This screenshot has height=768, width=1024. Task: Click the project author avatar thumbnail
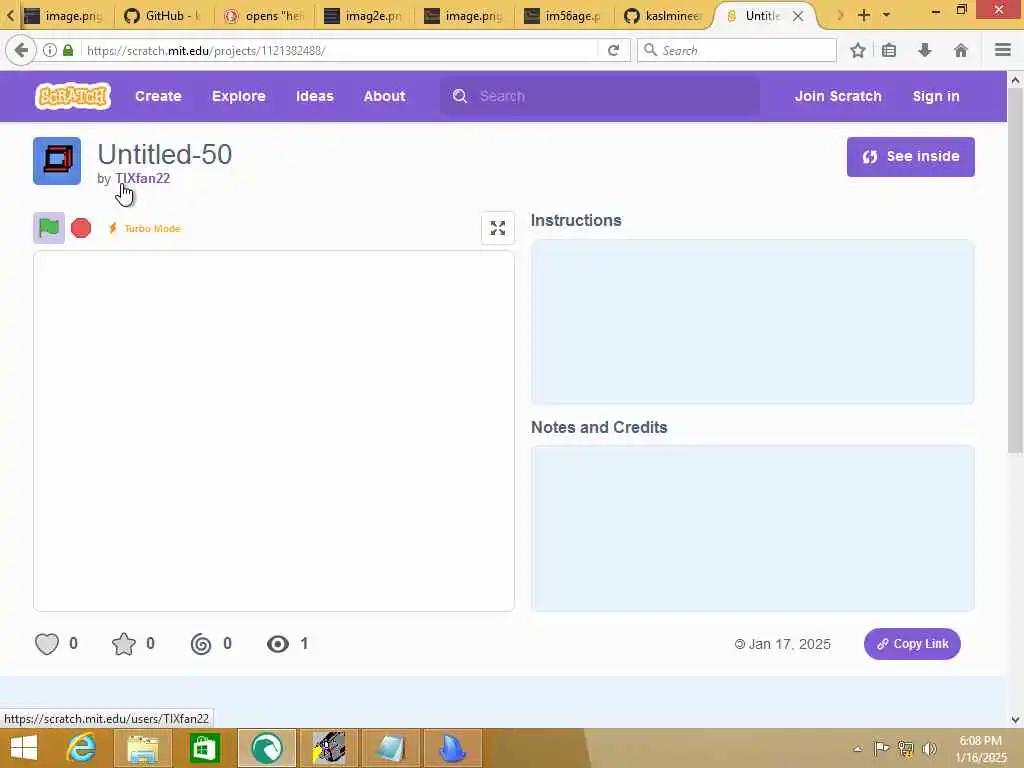57,161
